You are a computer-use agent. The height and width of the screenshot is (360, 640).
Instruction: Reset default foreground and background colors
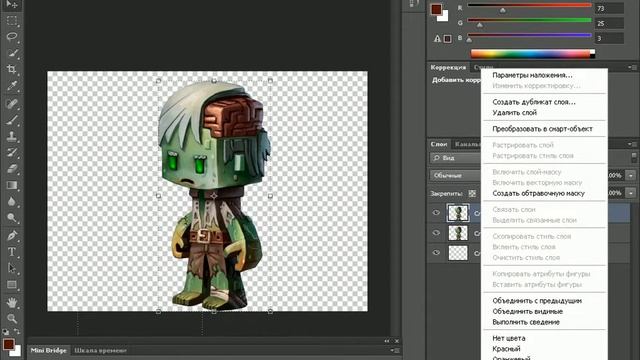point(5,331)
